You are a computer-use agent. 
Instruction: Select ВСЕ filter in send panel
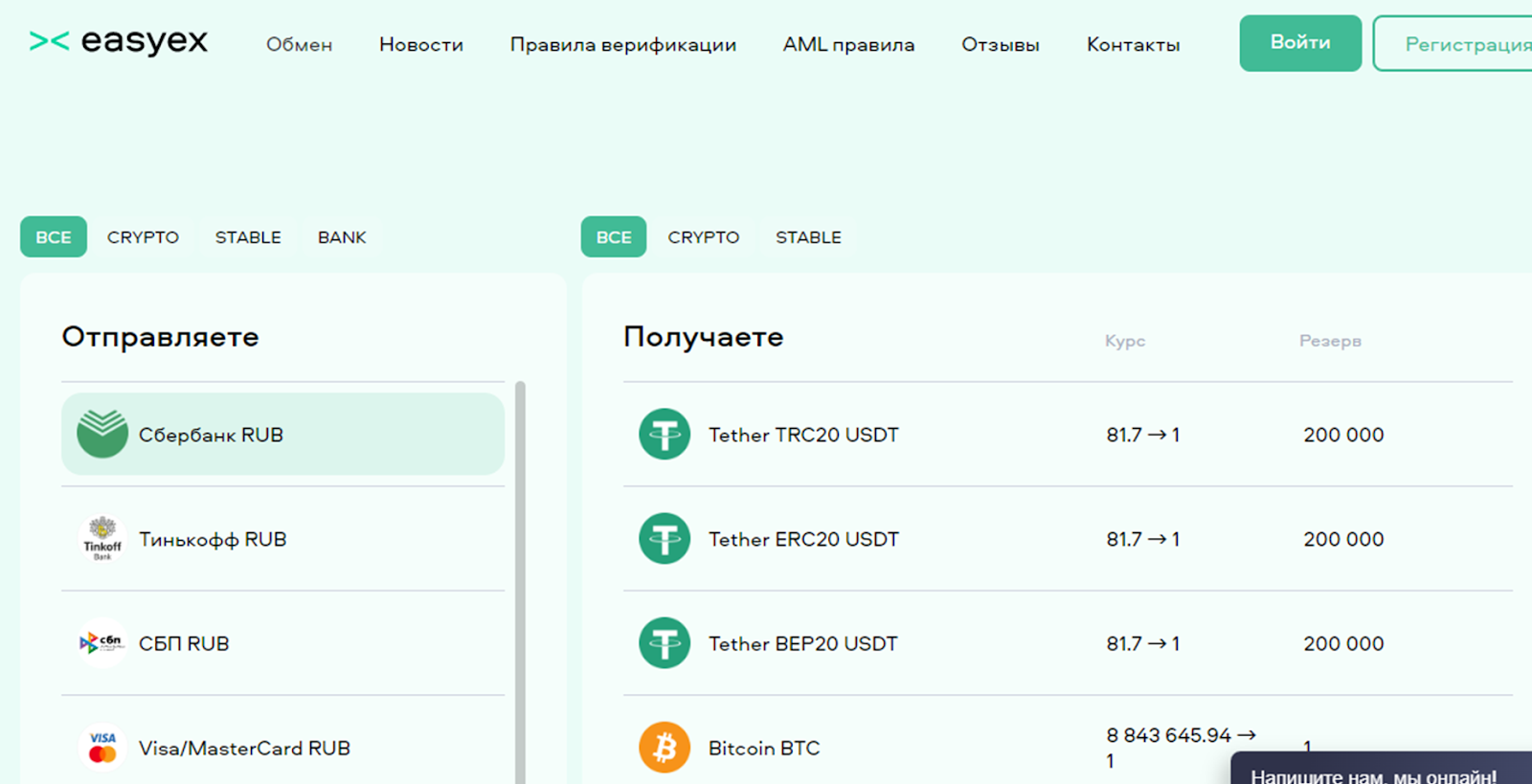coord(54,237)
